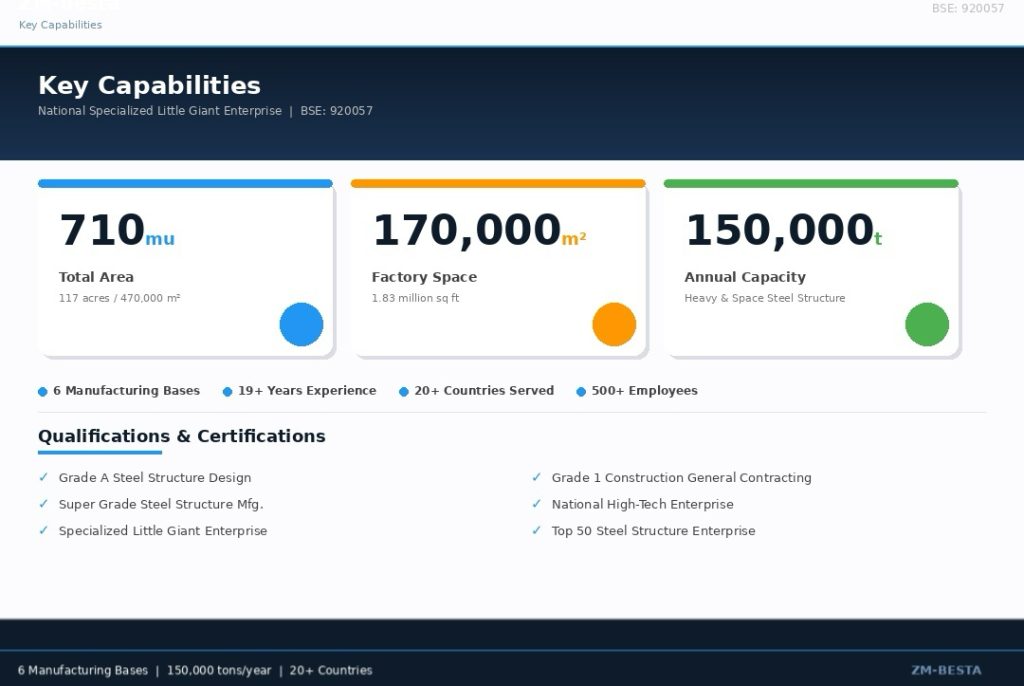
Task: Click the checkmark beside National High-Tech Enterprise
Action: [537, 504]
